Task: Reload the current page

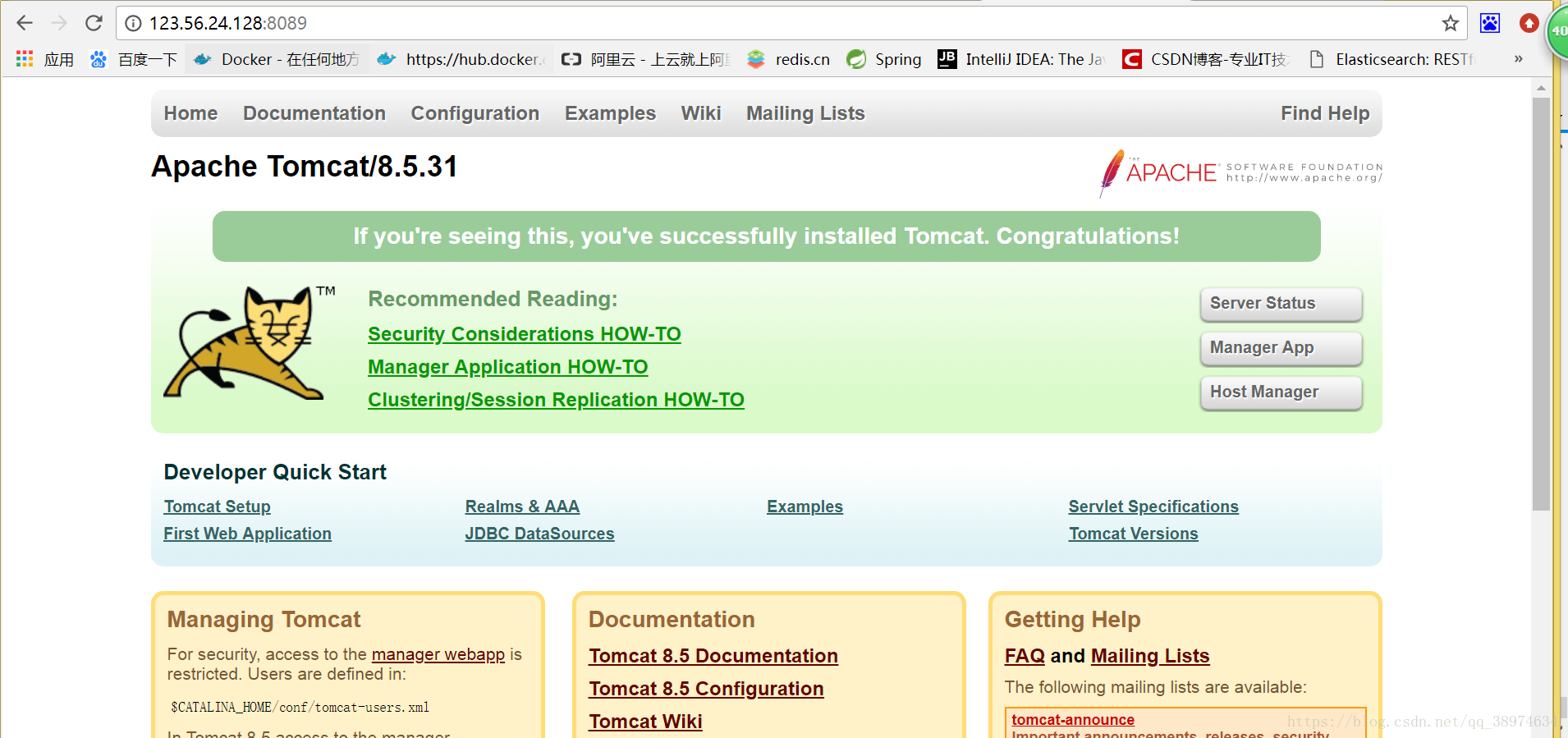Action: point(94,23)
